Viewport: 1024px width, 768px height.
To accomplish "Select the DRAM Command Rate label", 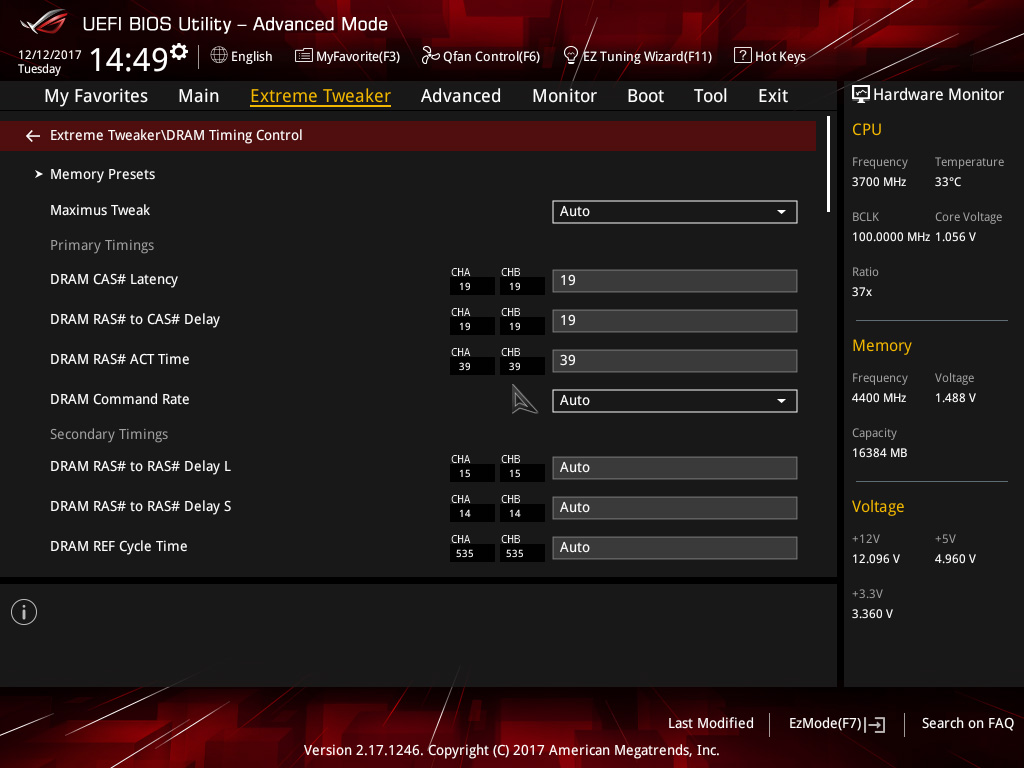I will click(120, 399).
